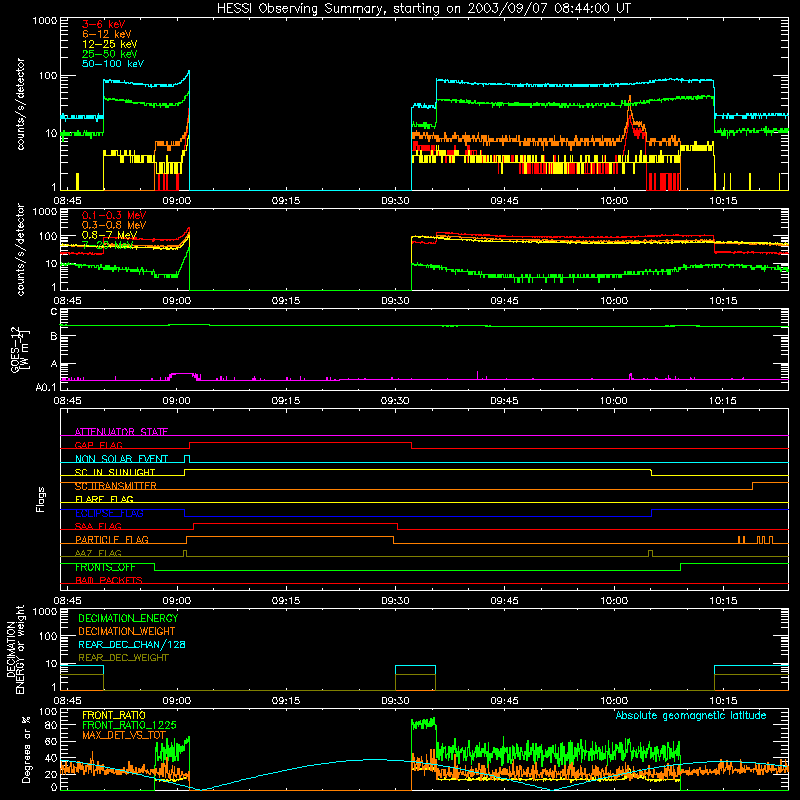Viewport: 800px width, 800px height.
Task: Select the yellow 12-25 keV legend label
Action: pos(109,44)
